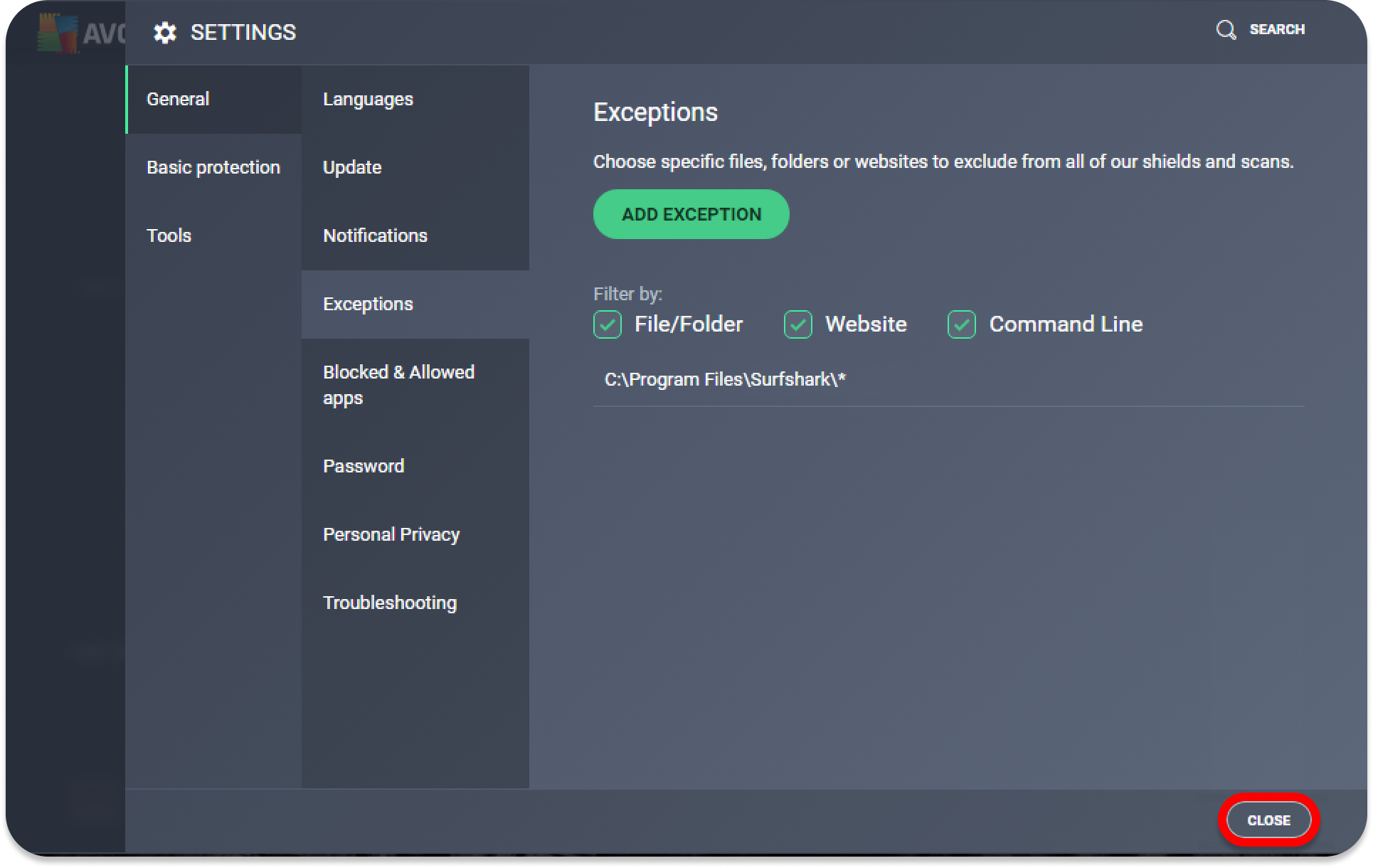Viewport: 1373px width, 868px height.
Task: Go to Update settings
Action: coord(352,167)
